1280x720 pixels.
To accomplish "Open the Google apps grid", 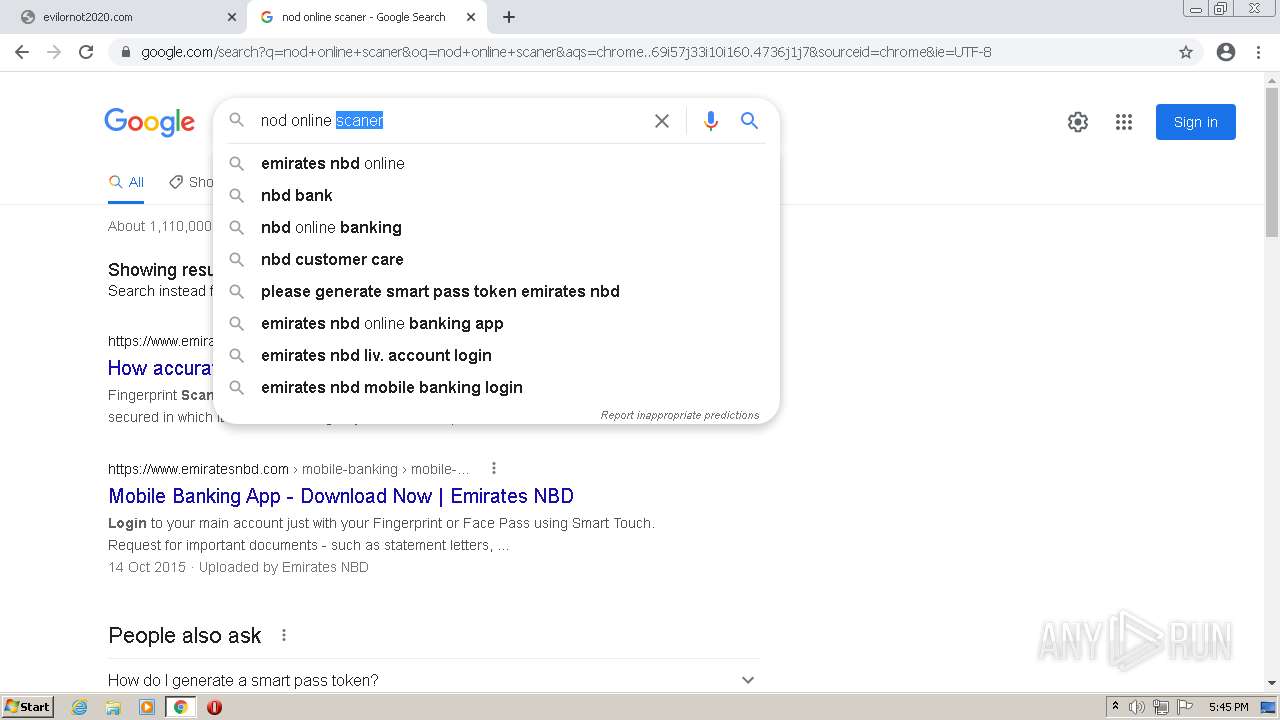I will [1124, 122].
